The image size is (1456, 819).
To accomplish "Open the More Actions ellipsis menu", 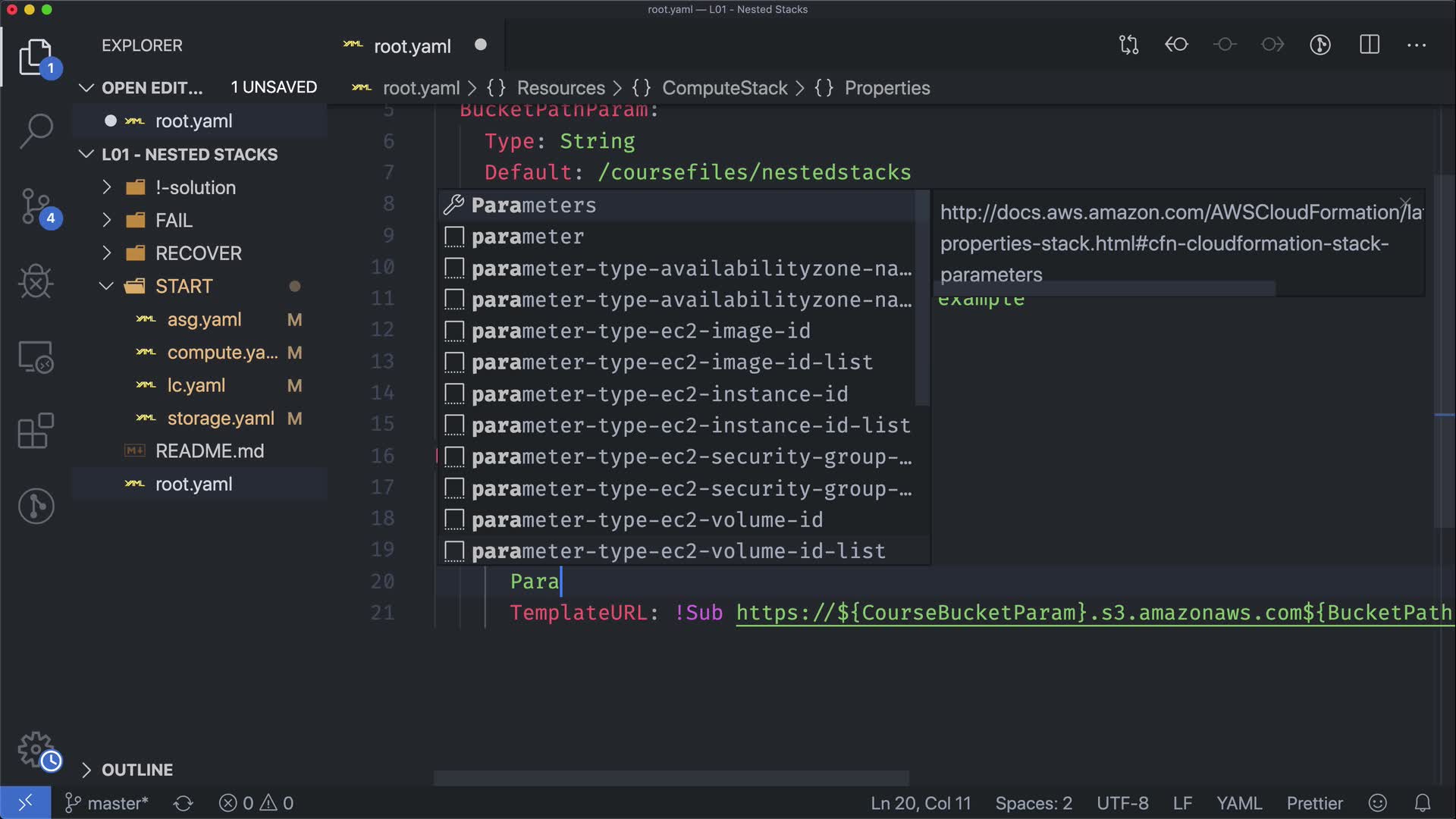I will click(1416, 45).
